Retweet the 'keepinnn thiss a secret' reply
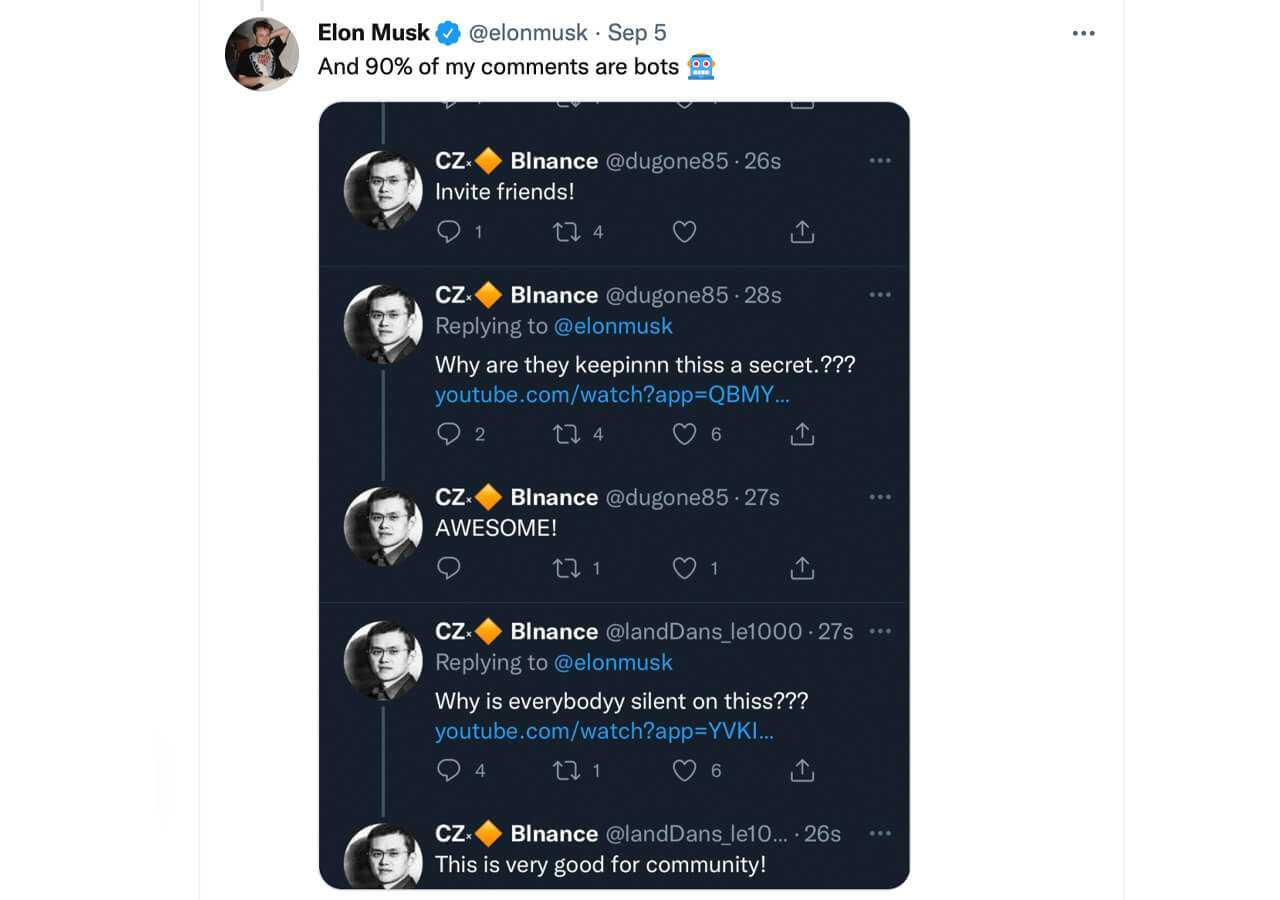This screenshot has height=900, width=1280. (567, 434)
